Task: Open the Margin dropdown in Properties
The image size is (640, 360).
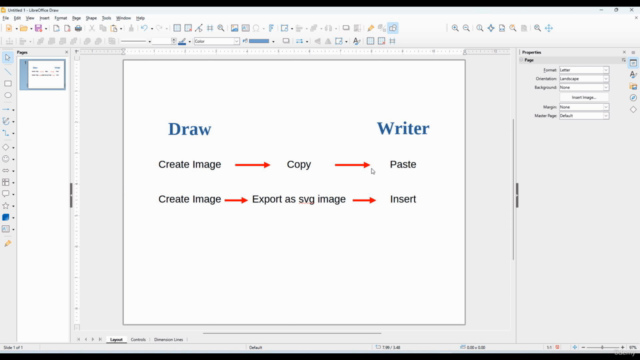Action: 584,107
